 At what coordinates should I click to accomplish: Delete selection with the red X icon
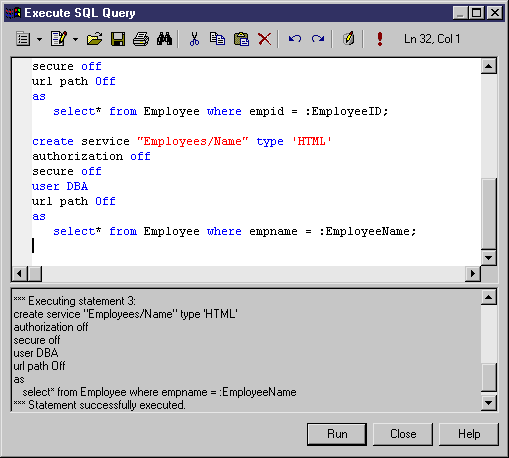(265, 39)
